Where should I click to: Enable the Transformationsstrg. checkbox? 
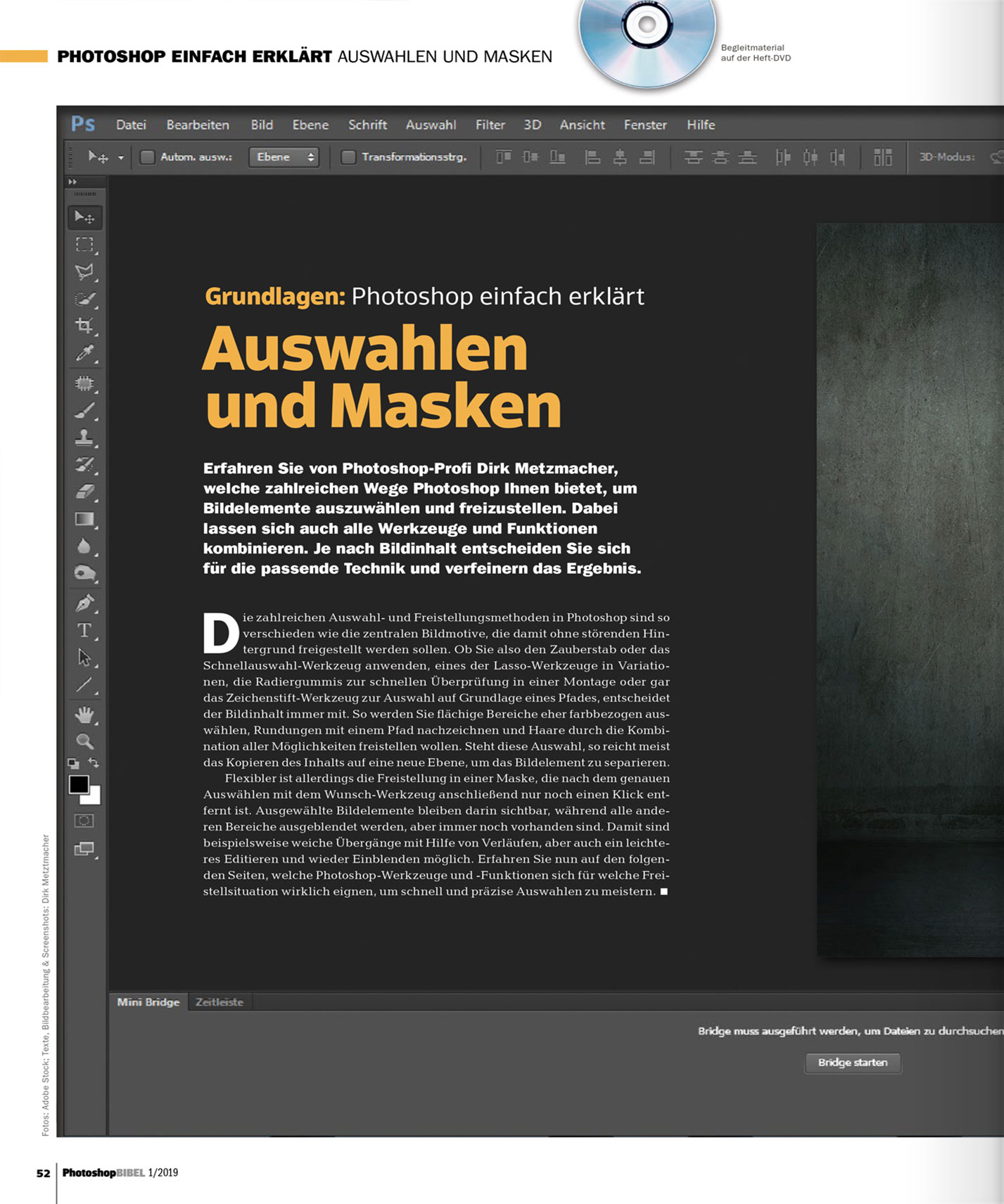[348, 157]
